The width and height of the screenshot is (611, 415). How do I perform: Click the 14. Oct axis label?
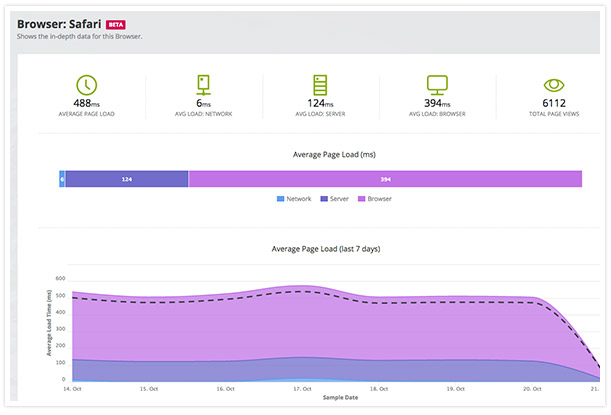[72, 389]
